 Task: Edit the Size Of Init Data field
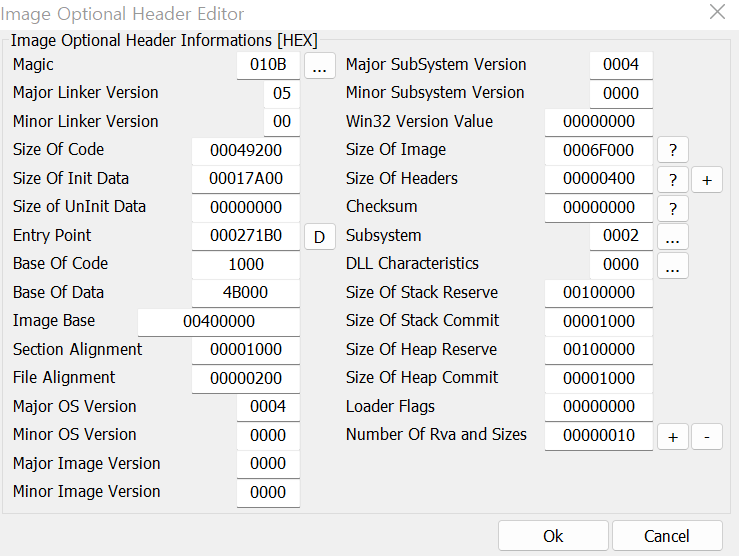[x=246, y=179]
